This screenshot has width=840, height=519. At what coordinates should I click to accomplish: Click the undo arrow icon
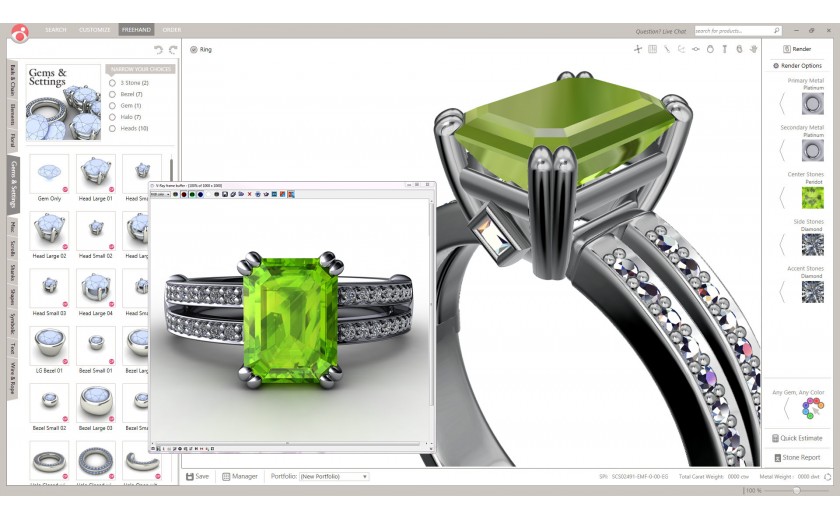tap(158, 50)
